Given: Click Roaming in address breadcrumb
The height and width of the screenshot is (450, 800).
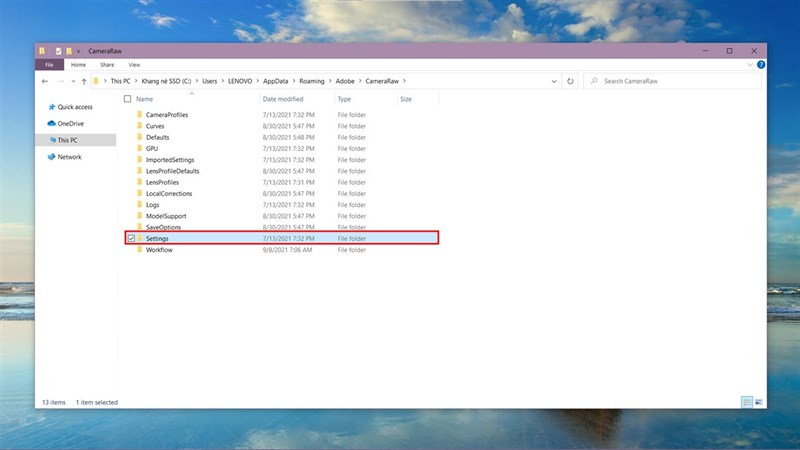Looking at the screenshot, I should pyautogui.click(x=312, y=81).
